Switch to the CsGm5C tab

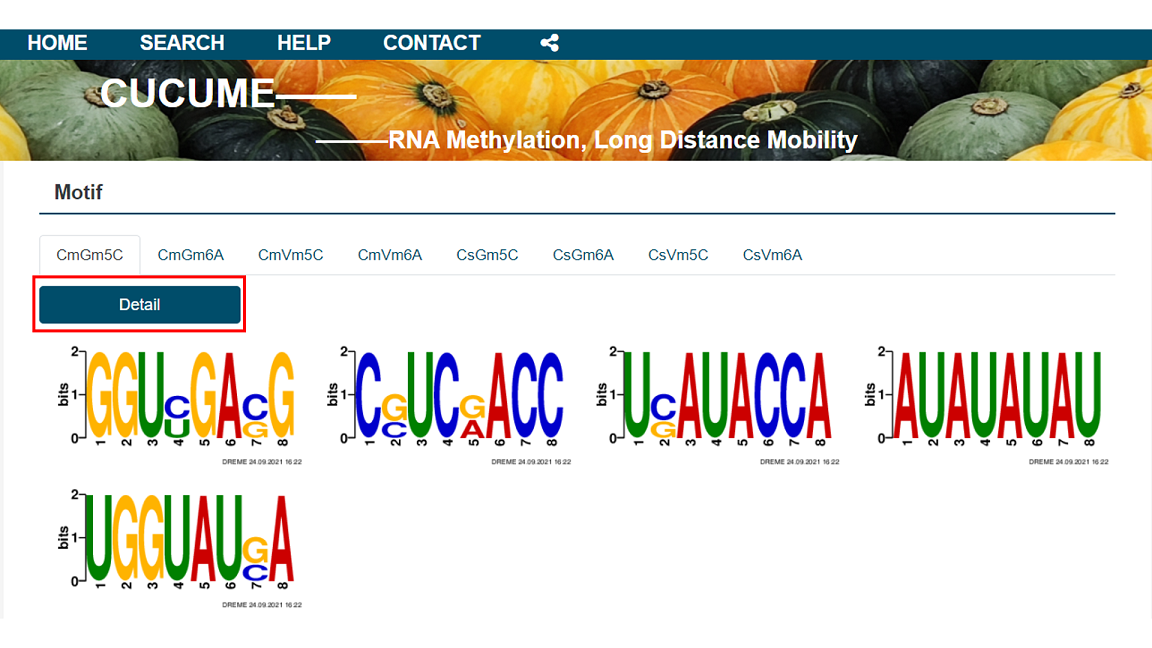pyautogui.click(x=487, y=255)
